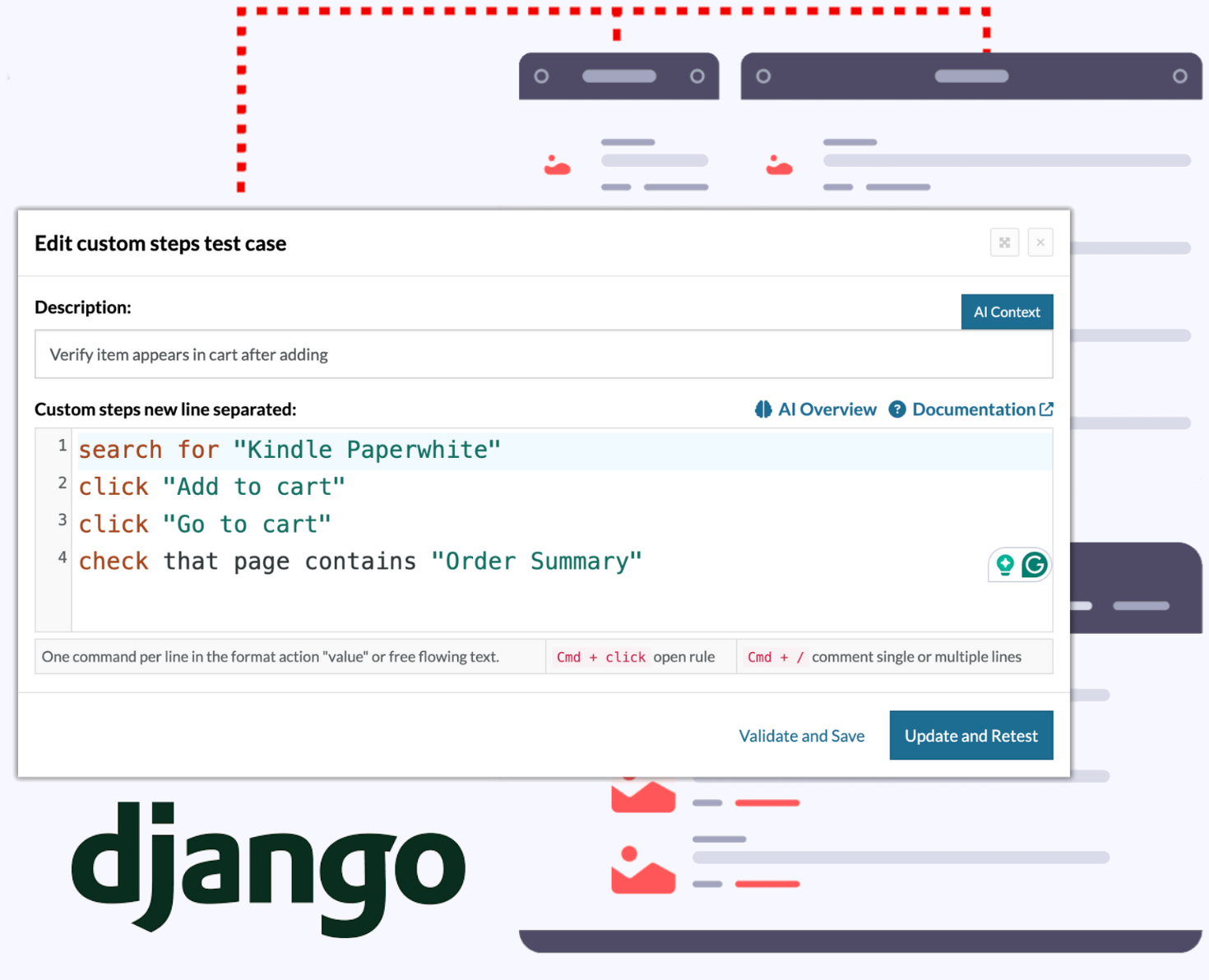Open the AI Overview link
The height and width of the screenshot is (980, 1209).
(x=815, y=409)
